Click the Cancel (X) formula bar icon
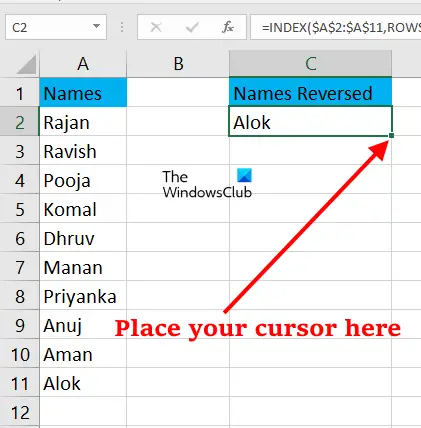This screenshot has width=421, height=428. [x=156, y=27]
